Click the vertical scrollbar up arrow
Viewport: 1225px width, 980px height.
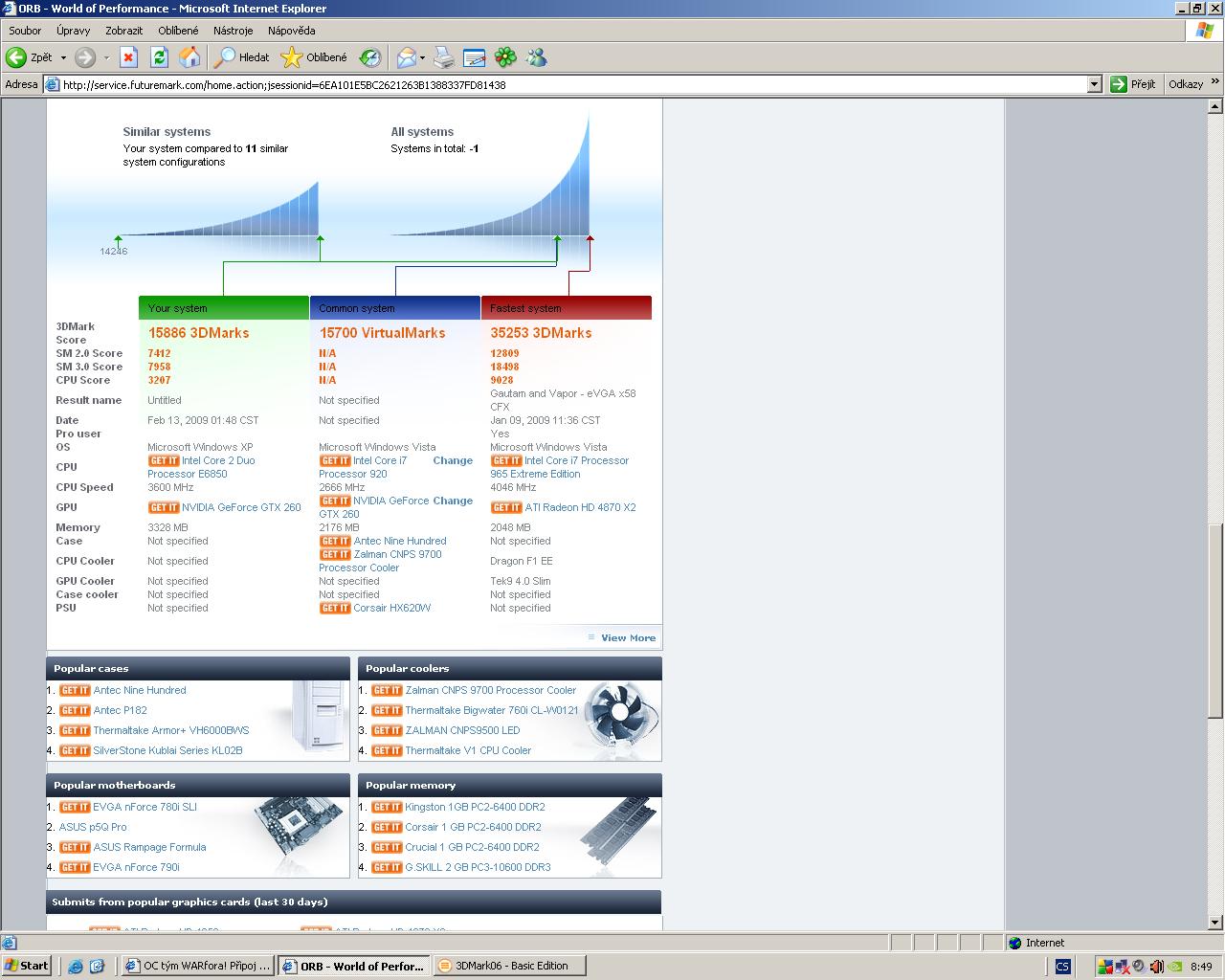click(1216, 104)
